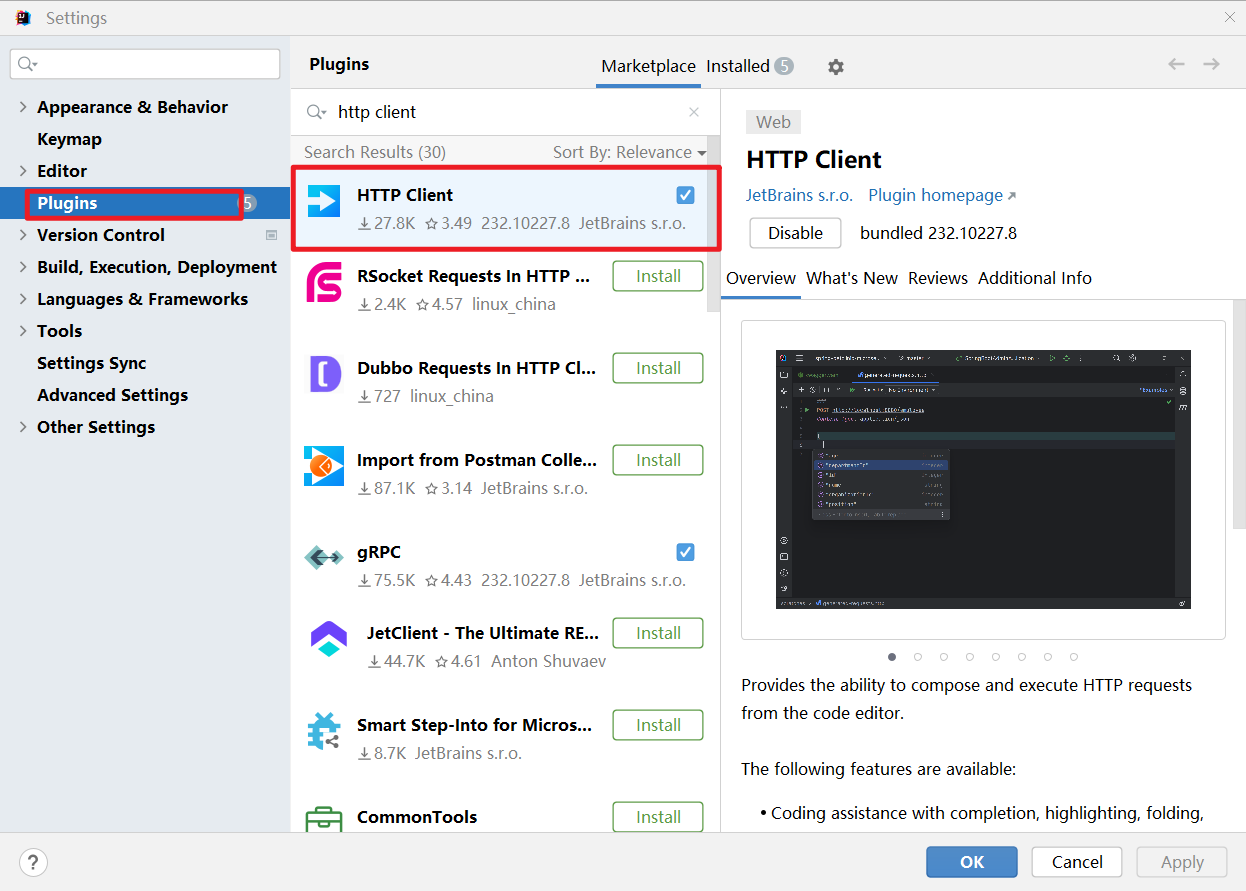
Task: Open plugin search history magnifier icon
Action: (316, 112)
